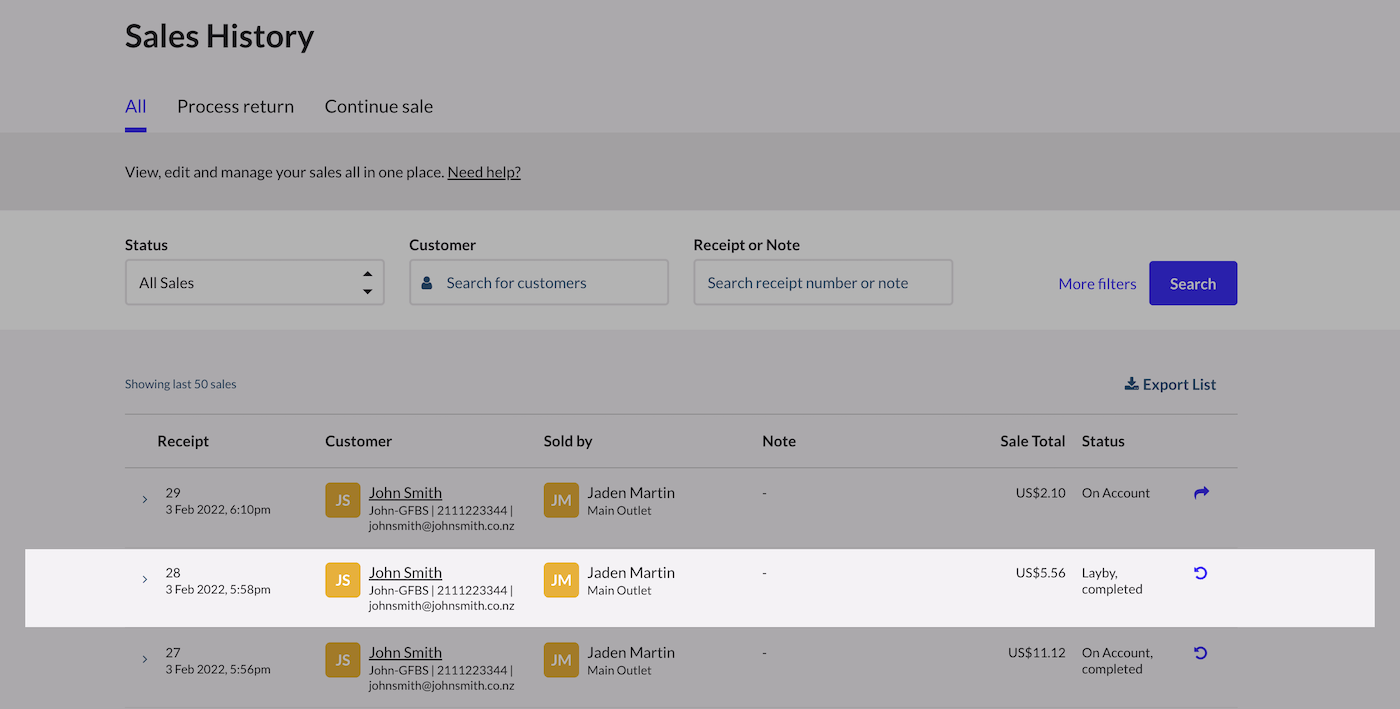Switch to the Process return tab
This screenshot has width=1400, height=709.
click(x=235, y=106)
